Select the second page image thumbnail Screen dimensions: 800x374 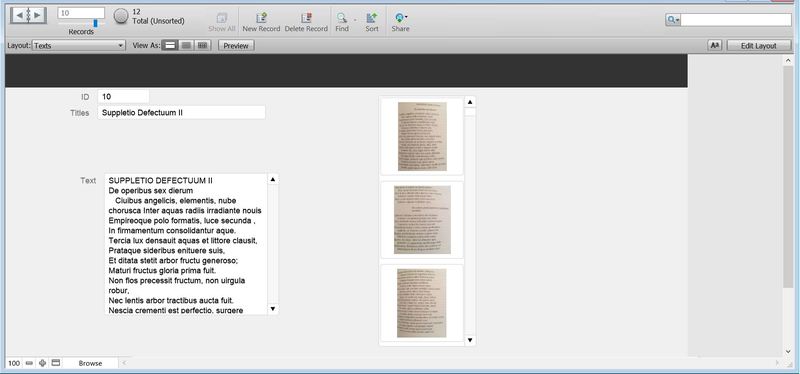pyautogui.click(x=422, y=220)
